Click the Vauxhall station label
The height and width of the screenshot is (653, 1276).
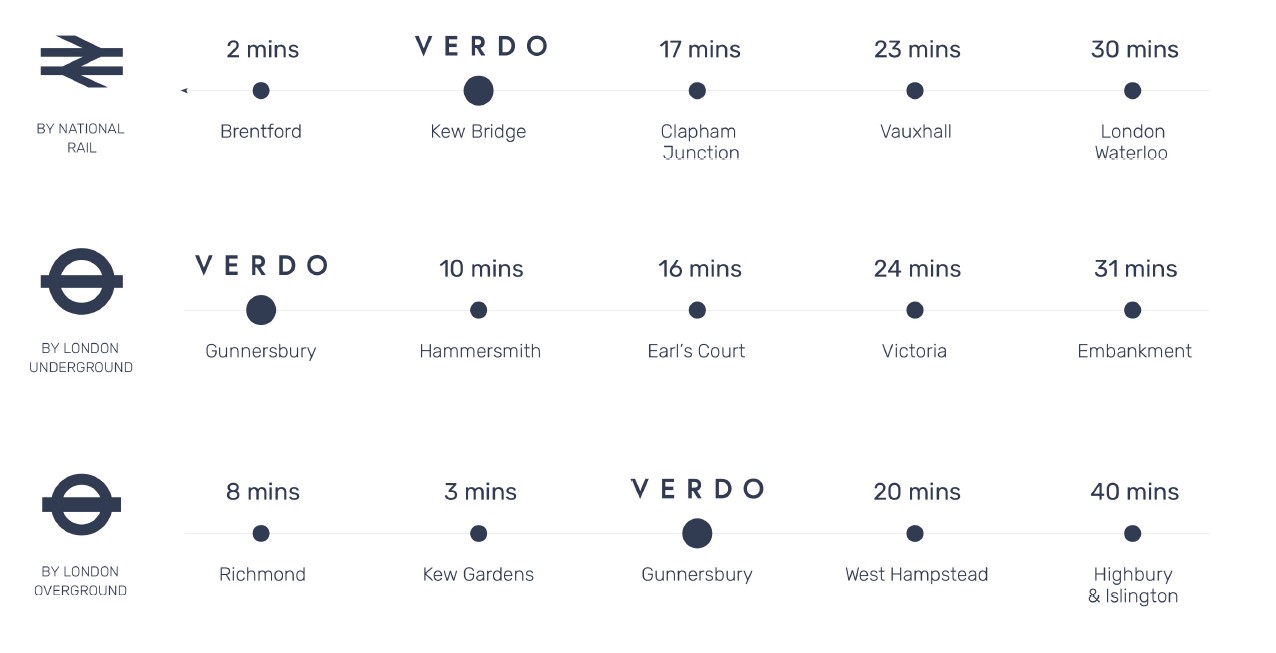click(x=916, y=132)
